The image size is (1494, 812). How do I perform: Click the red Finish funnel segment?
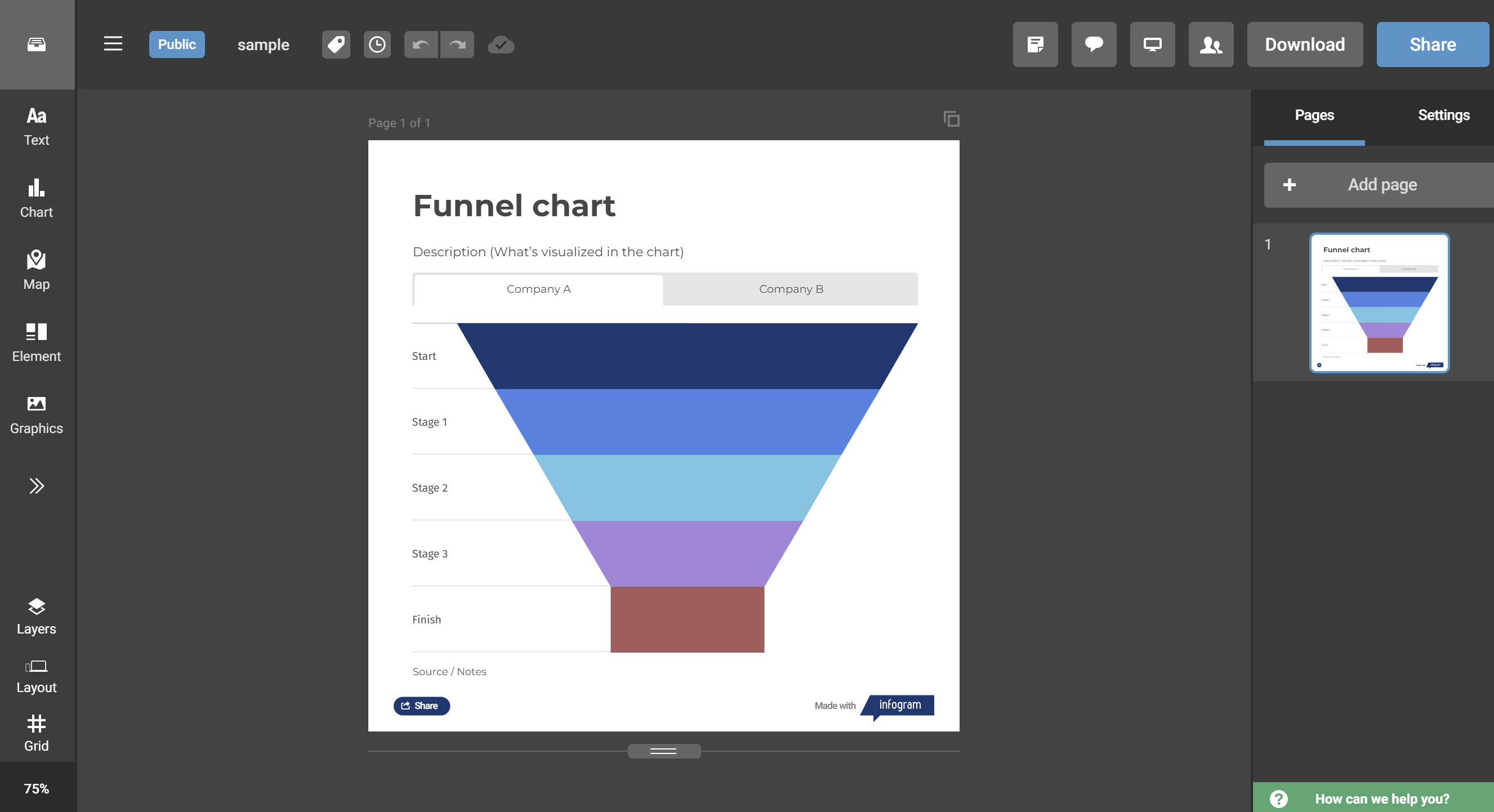[687, 619]
